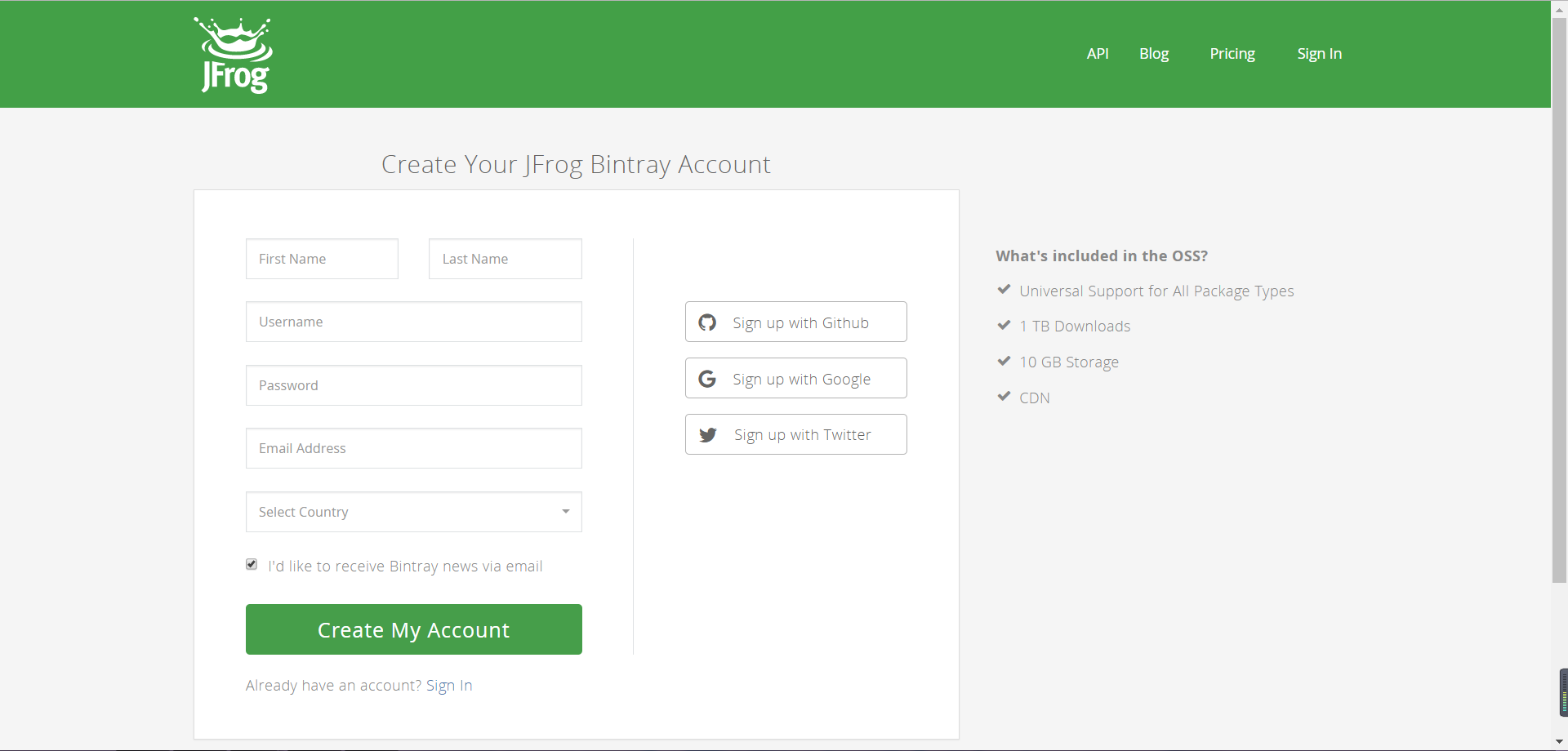Follow the Sign In link below form
Screen dimensions: 1568x751
coord(449,686)
